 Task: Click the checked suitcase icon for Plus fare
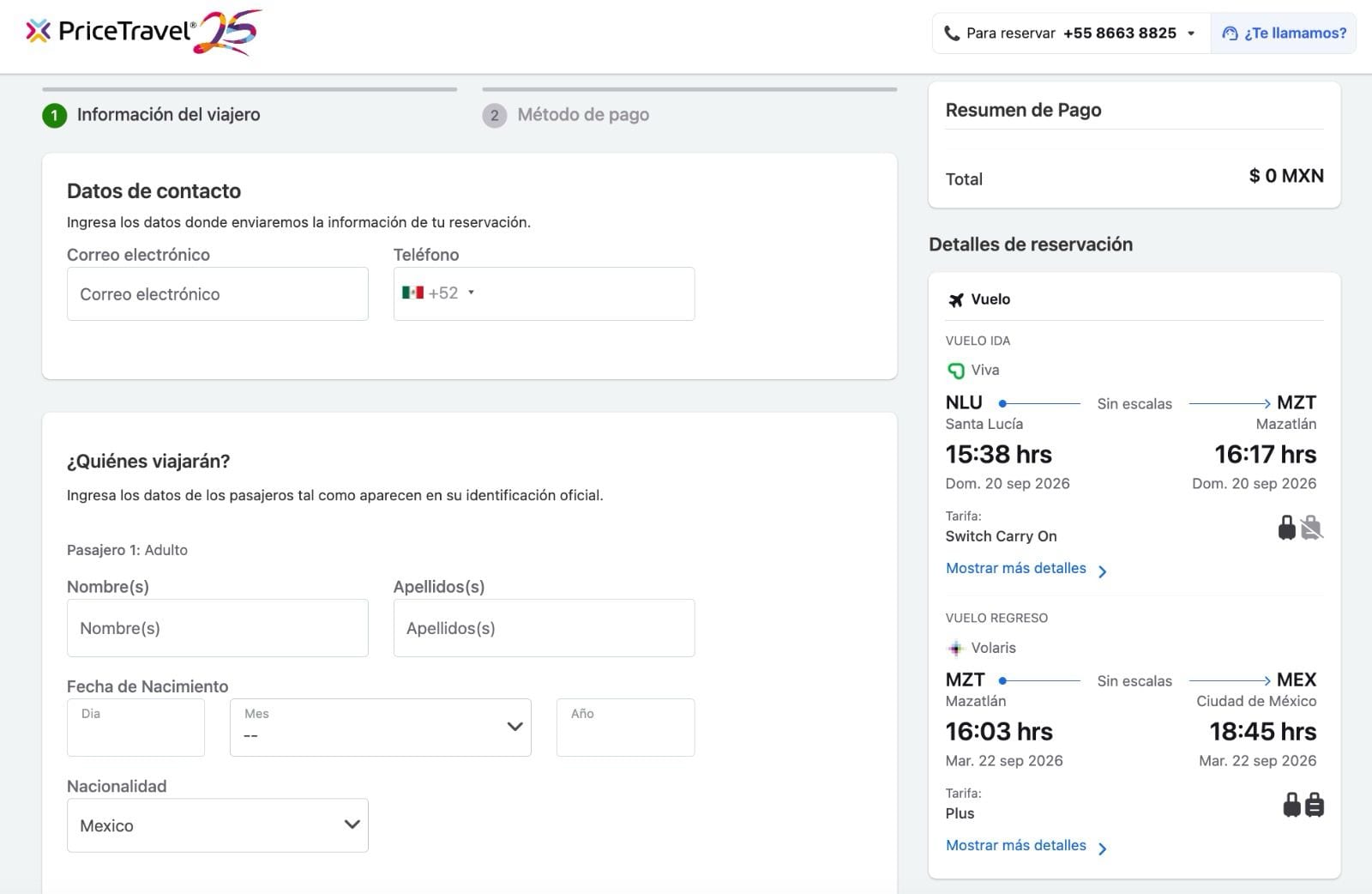coord(1314,805)
